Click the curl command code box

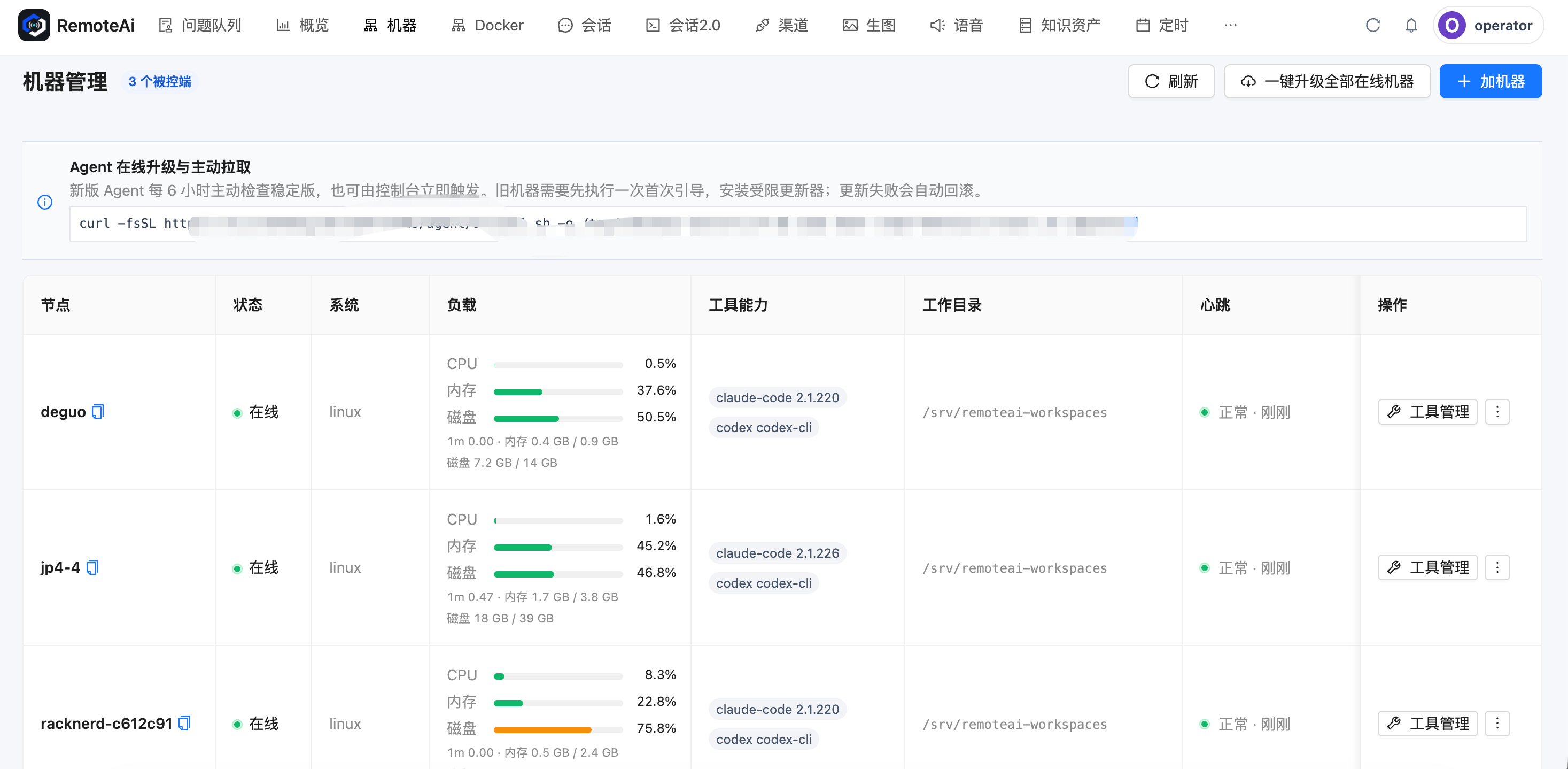pyautogui.click(x=798, y=224)
